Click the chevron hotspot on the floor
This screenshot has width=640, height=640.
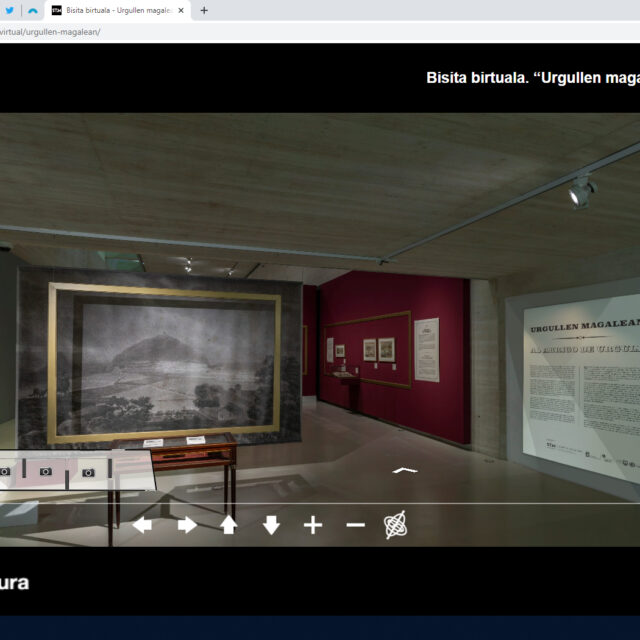404,470
